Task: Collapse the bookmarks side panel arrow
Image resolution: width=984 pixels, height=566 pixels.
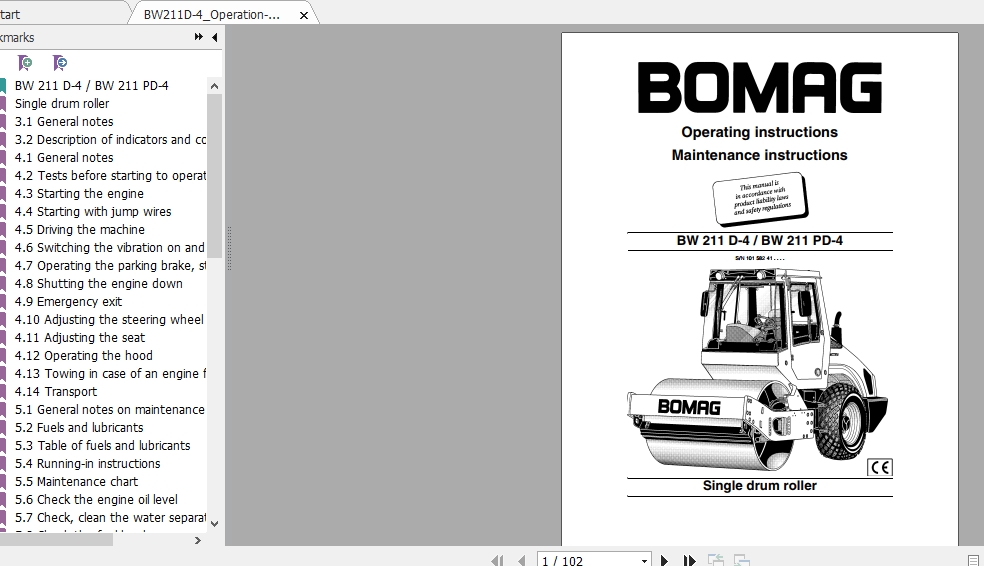Action: click(x=215, y=38)
